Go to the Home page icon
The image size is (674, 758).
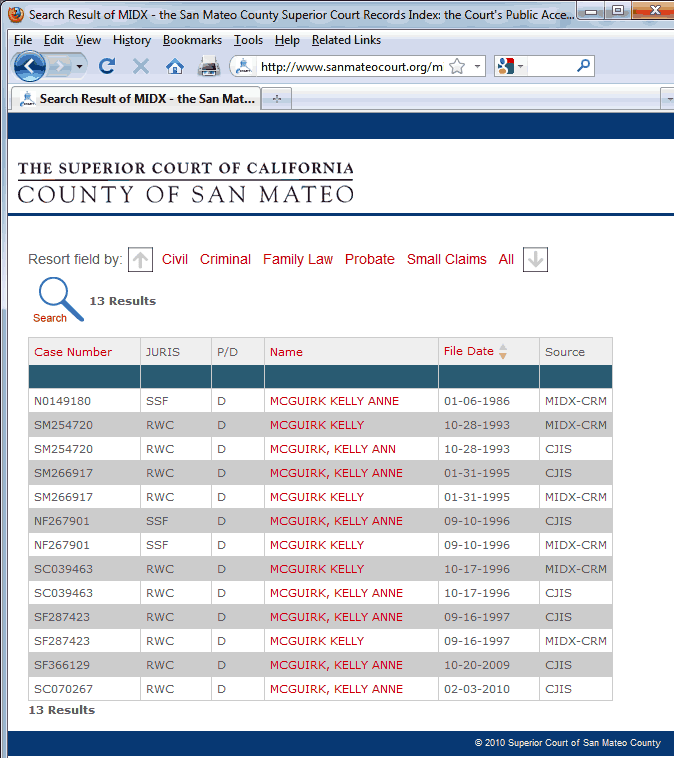coord(175,66)
